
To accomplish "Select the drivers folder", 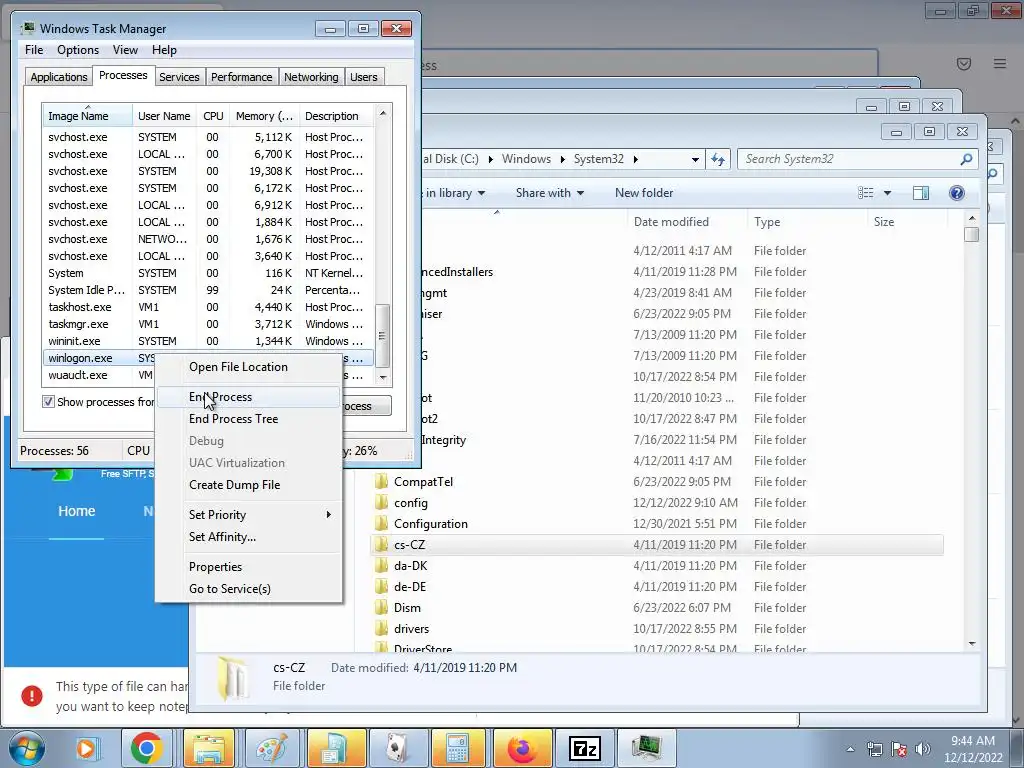I will coord(411,629).
